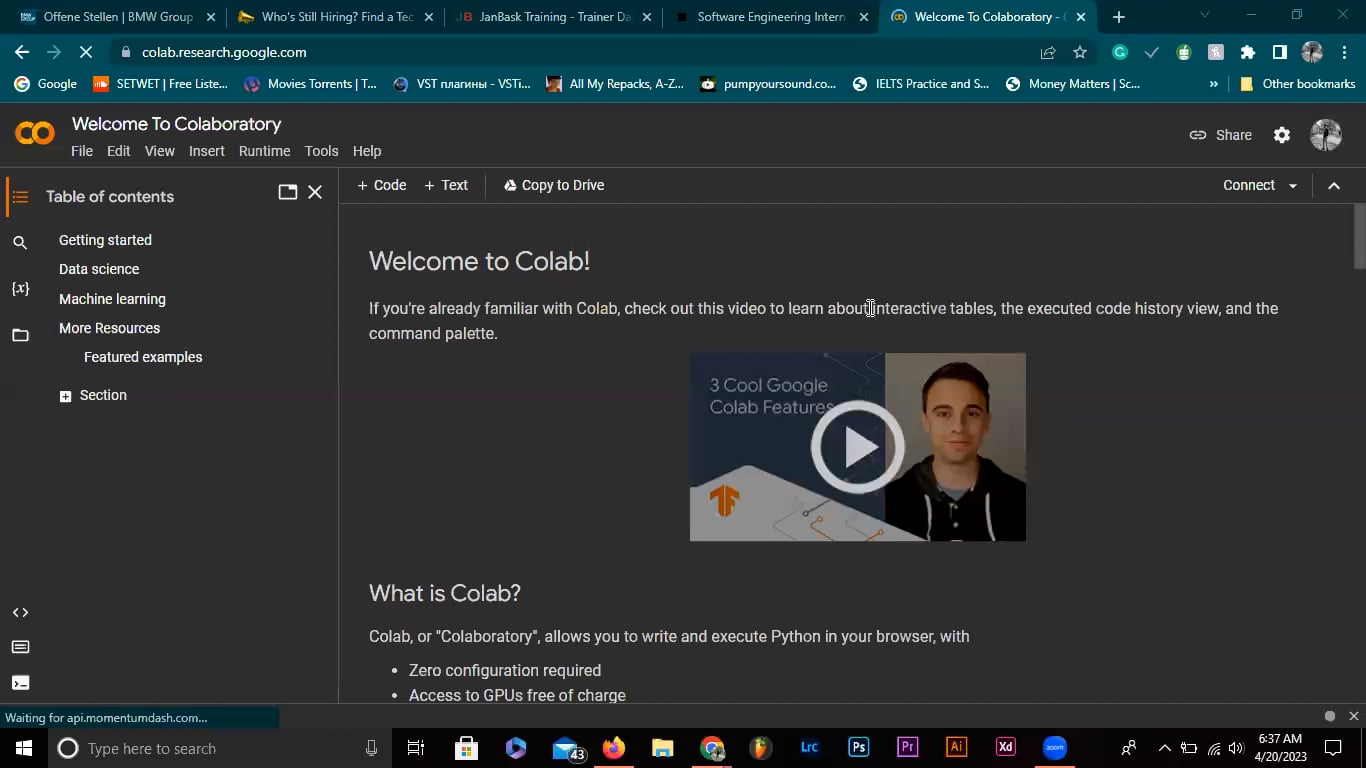
Task: Open the IELTS Practice bookmark
Action: [921, 84]
